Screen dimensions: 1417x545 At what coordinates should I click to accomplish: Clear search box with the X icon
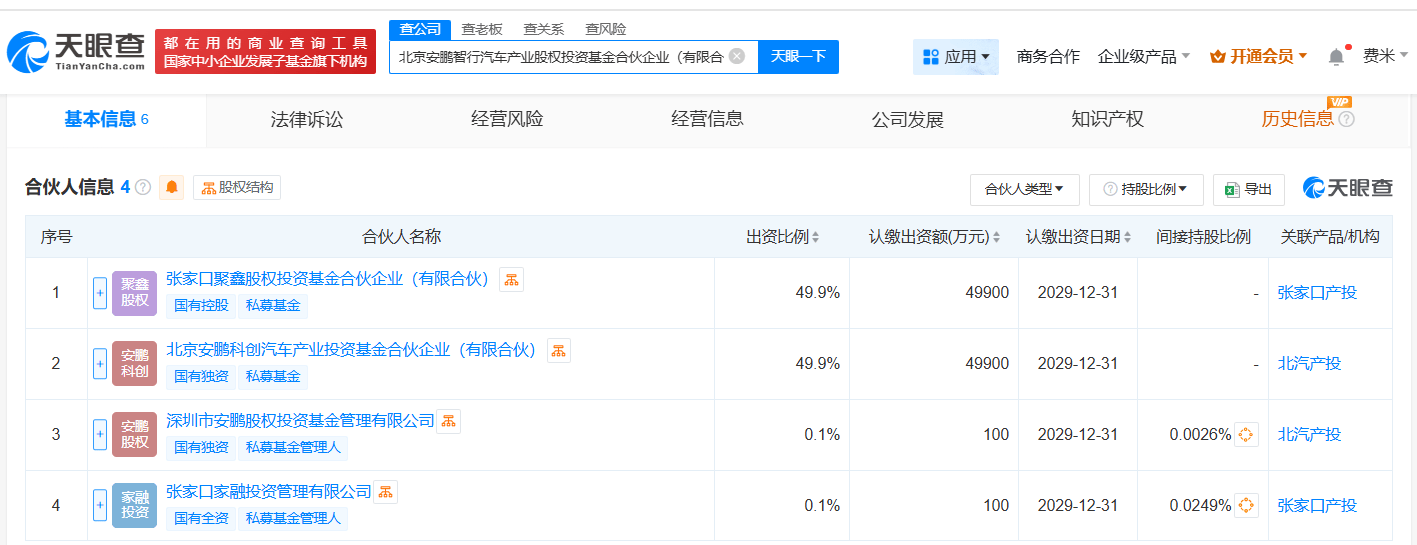click(x=737, y=56)
